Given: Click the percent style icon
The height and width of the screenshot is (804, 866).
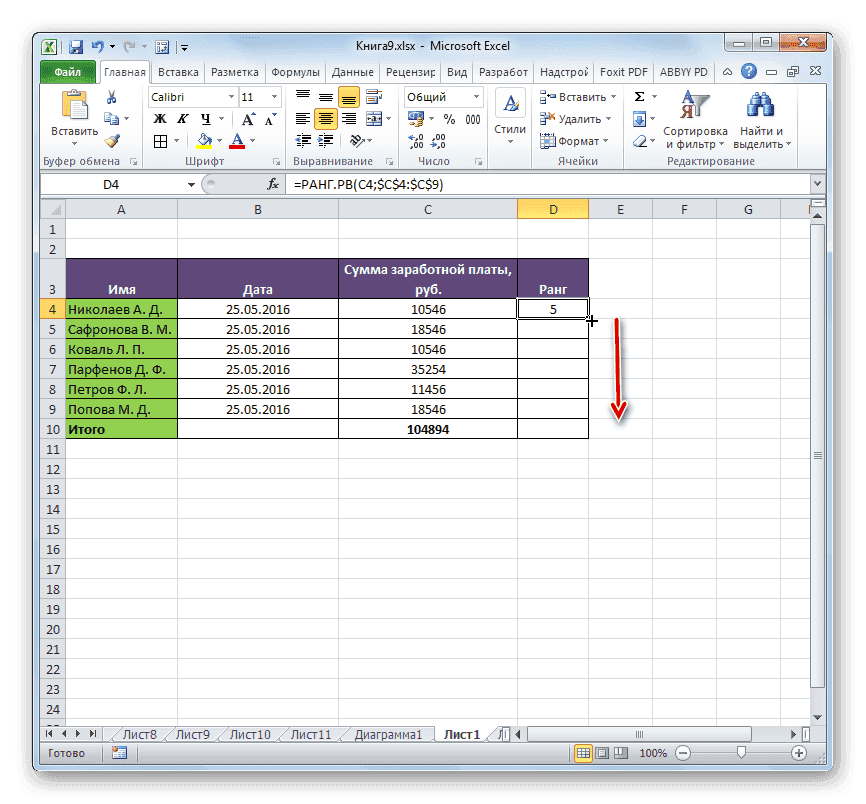Looking at the screenshot, I should (448, 119).
